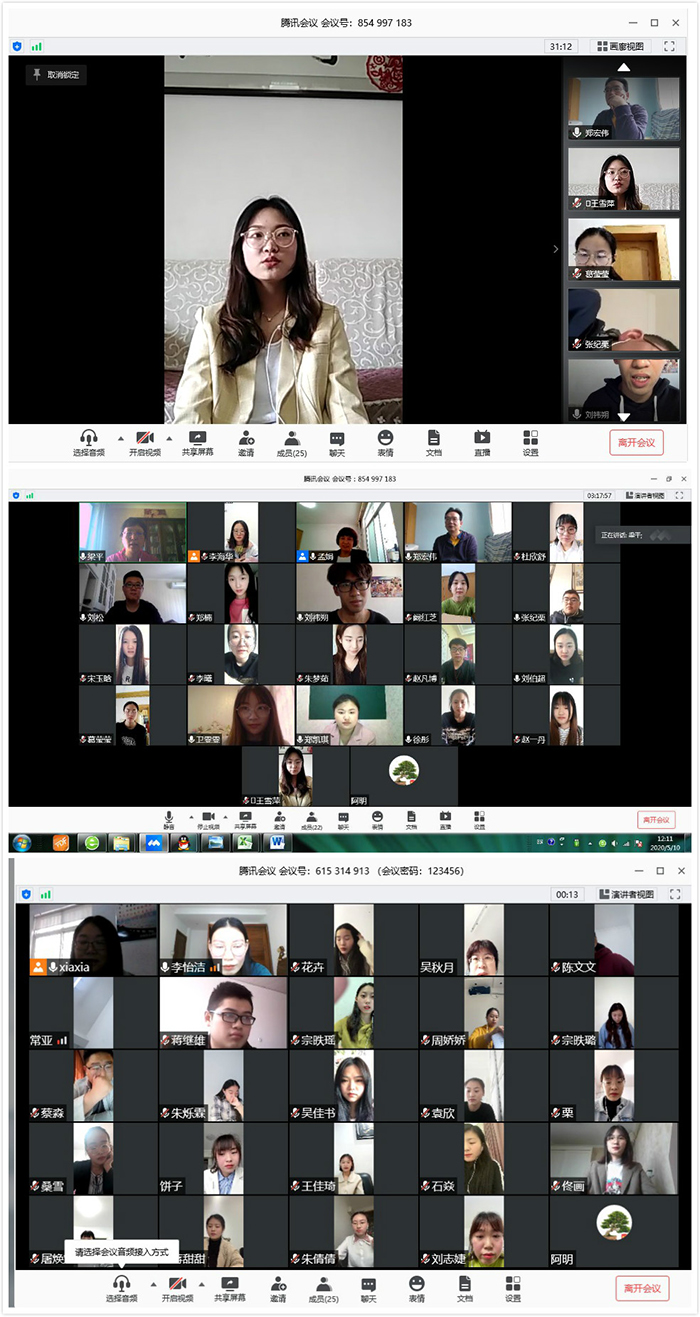Switch to Speaker View (演讲者视图) in bottom window
The width and height of the screenshot is (700, 1317).
point(626,894)
